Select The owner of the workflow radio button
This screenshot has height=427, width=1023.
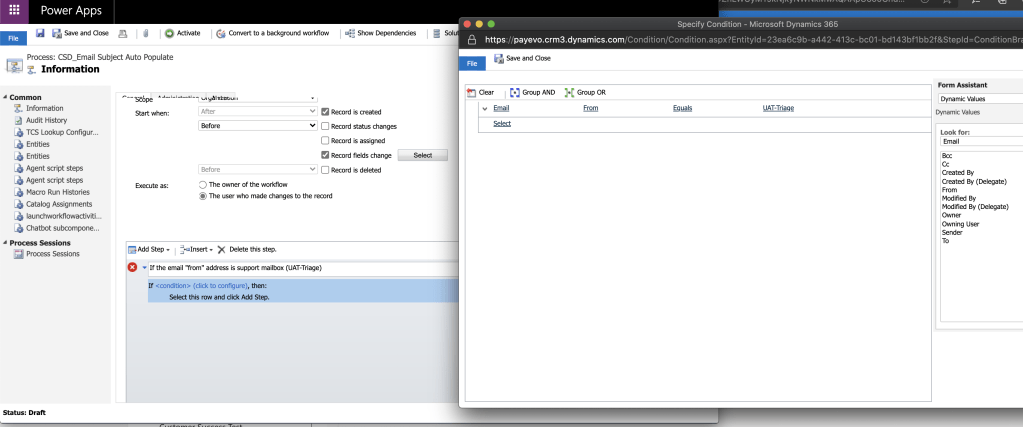[x=204, y=186]
